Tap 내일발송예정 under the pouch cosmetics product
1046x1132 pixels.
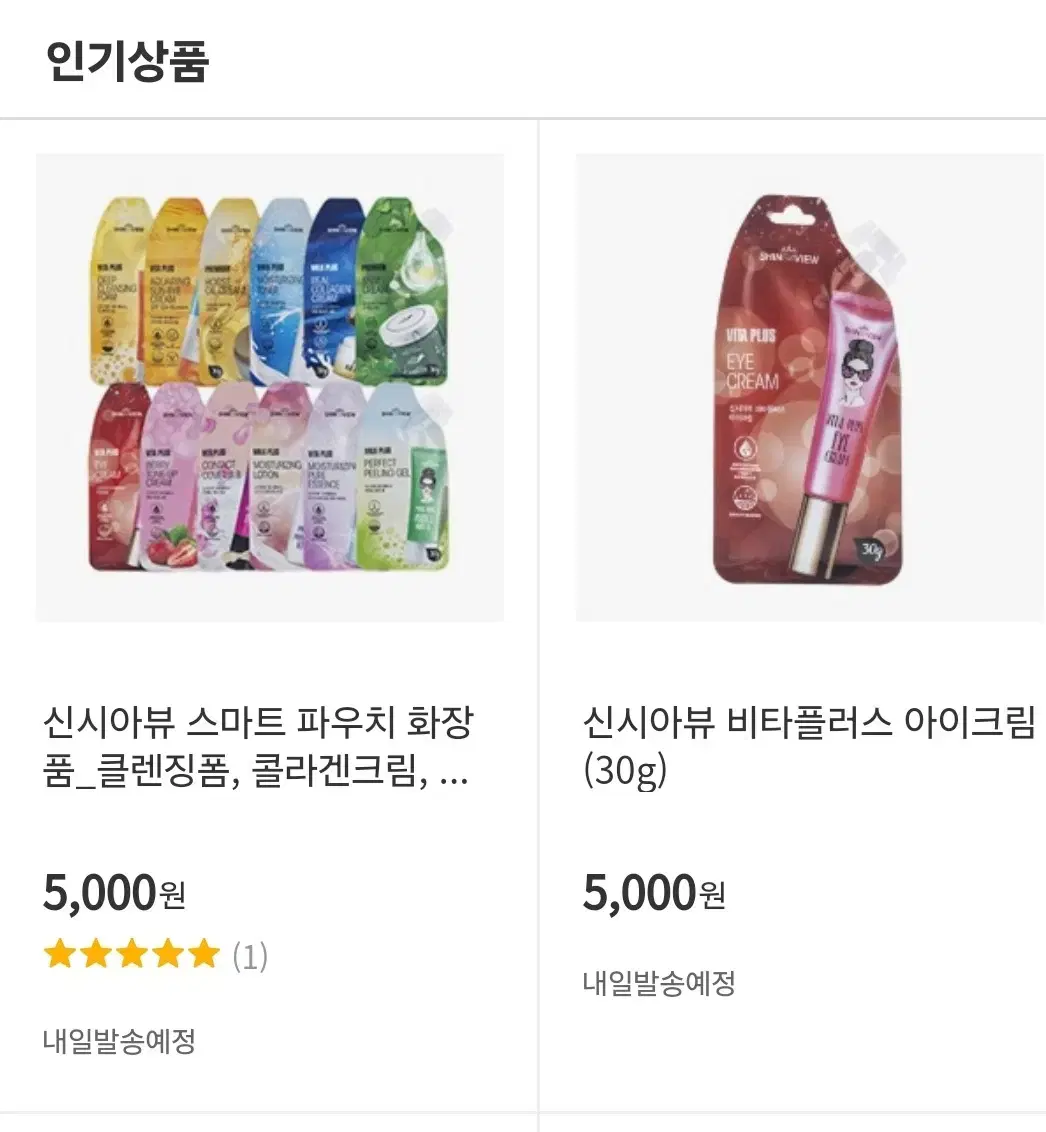coord(119,1041)
